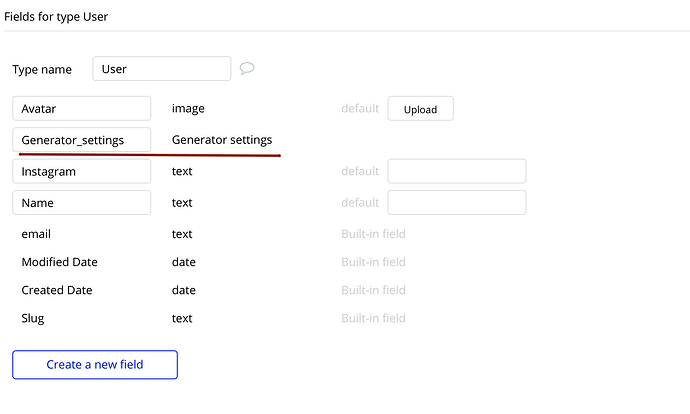690x414 pixels.
Task: Select the Generator_settings field name box
Action: pos(82,140)
